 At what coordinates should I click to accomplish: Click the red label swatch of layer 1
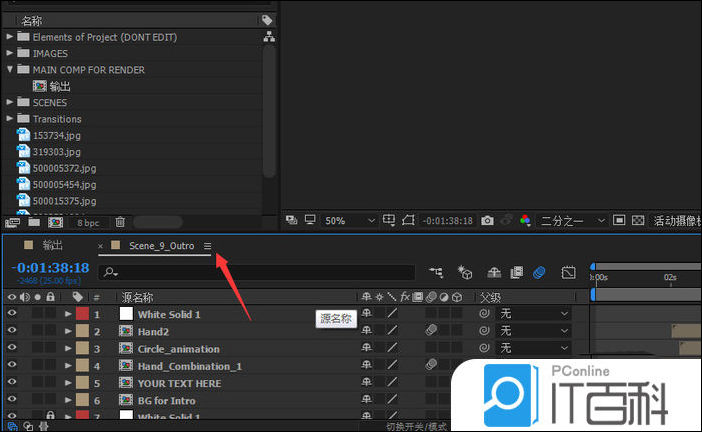(83, 314)
